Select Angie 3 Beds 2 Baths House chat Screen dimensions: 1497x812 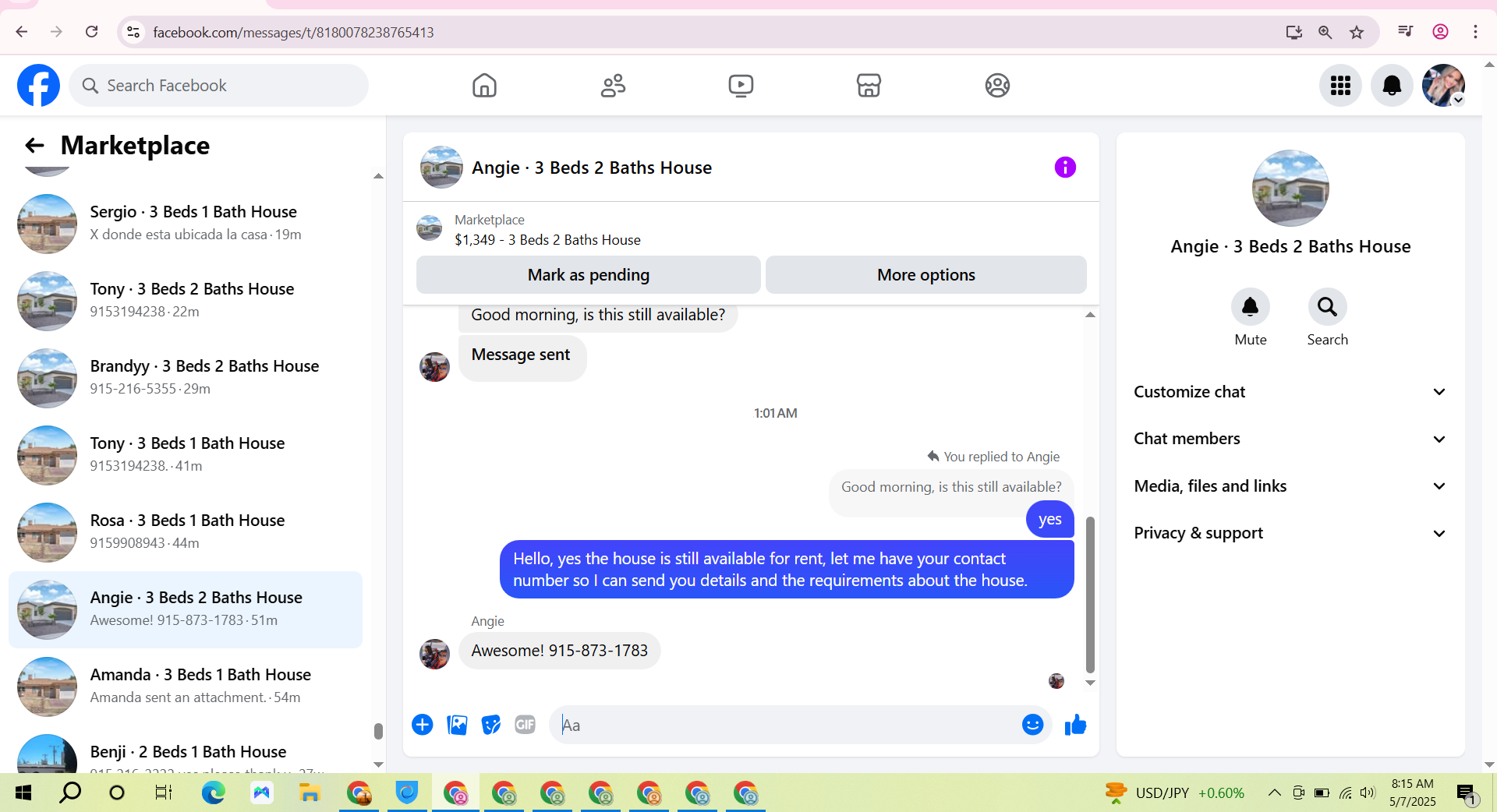(186, 609)
